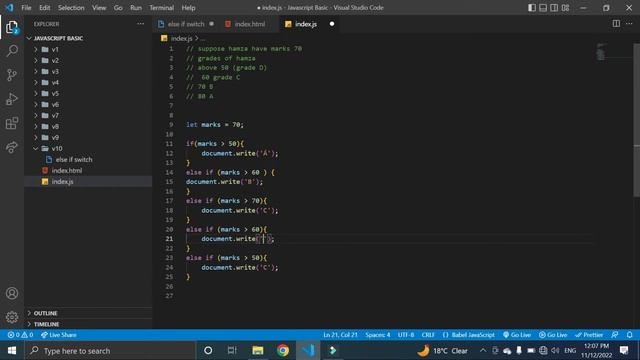The image size is (640, 360).
Task: Open the customize layout control
Action: [565, 8]
